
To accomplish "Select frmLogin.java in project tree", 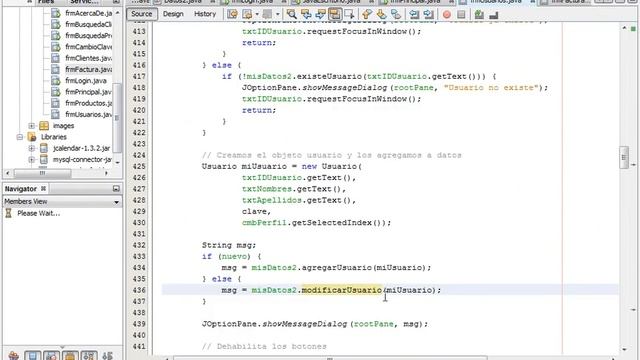I will pos(86,80).
